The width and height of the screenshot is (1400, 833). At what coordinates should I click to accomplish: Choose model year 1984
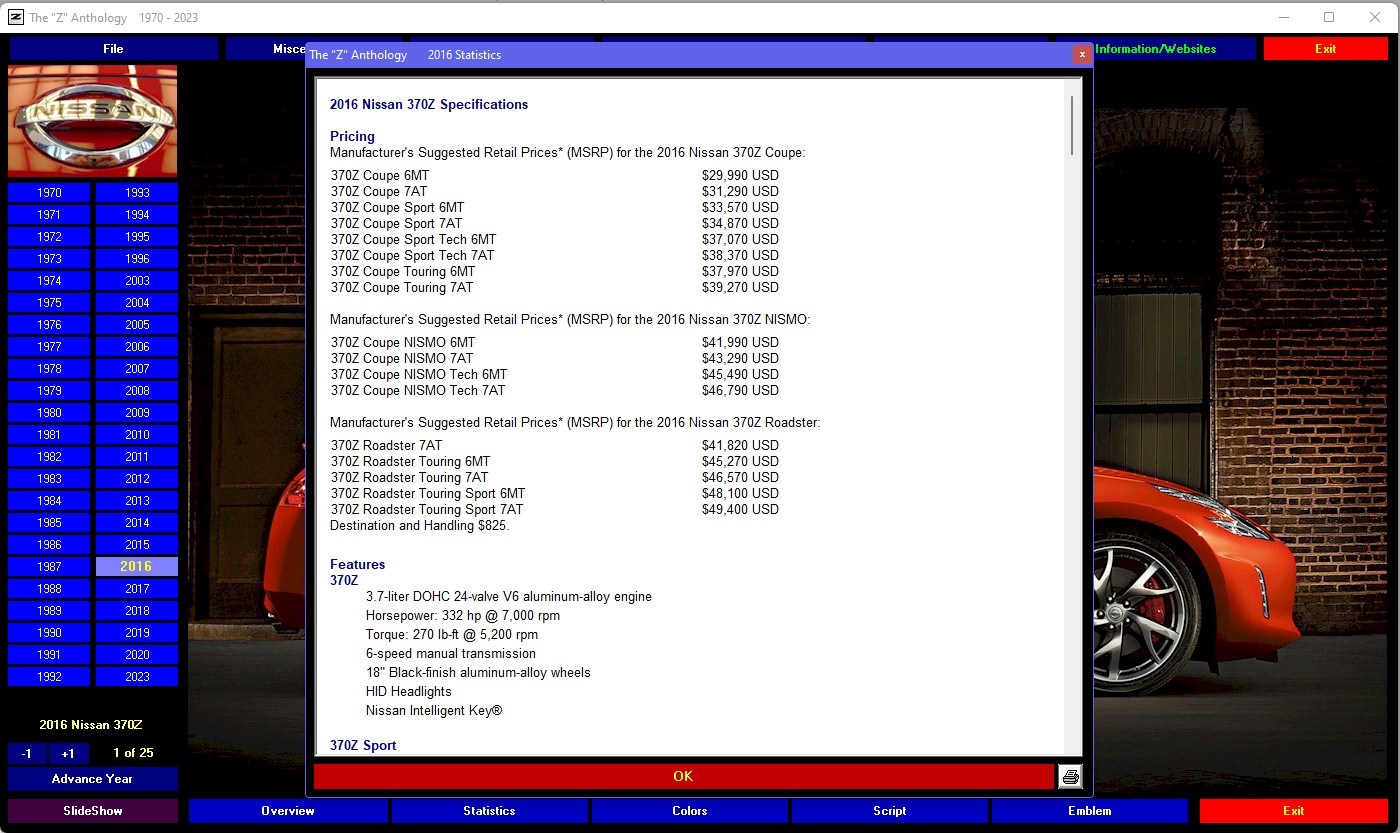[x=49, y=501]
